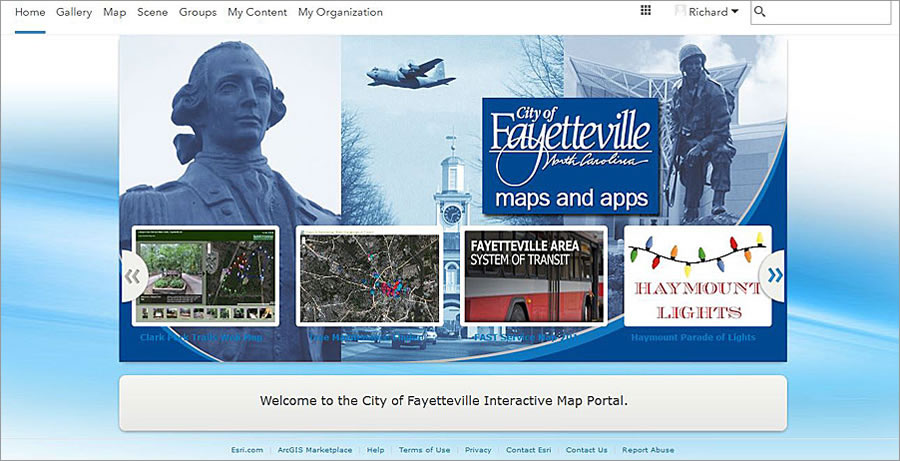Viewport: 900px width, 461px height.
Task: Click the Welcome to Interactive Map Portal text
Action: [444, 401]
